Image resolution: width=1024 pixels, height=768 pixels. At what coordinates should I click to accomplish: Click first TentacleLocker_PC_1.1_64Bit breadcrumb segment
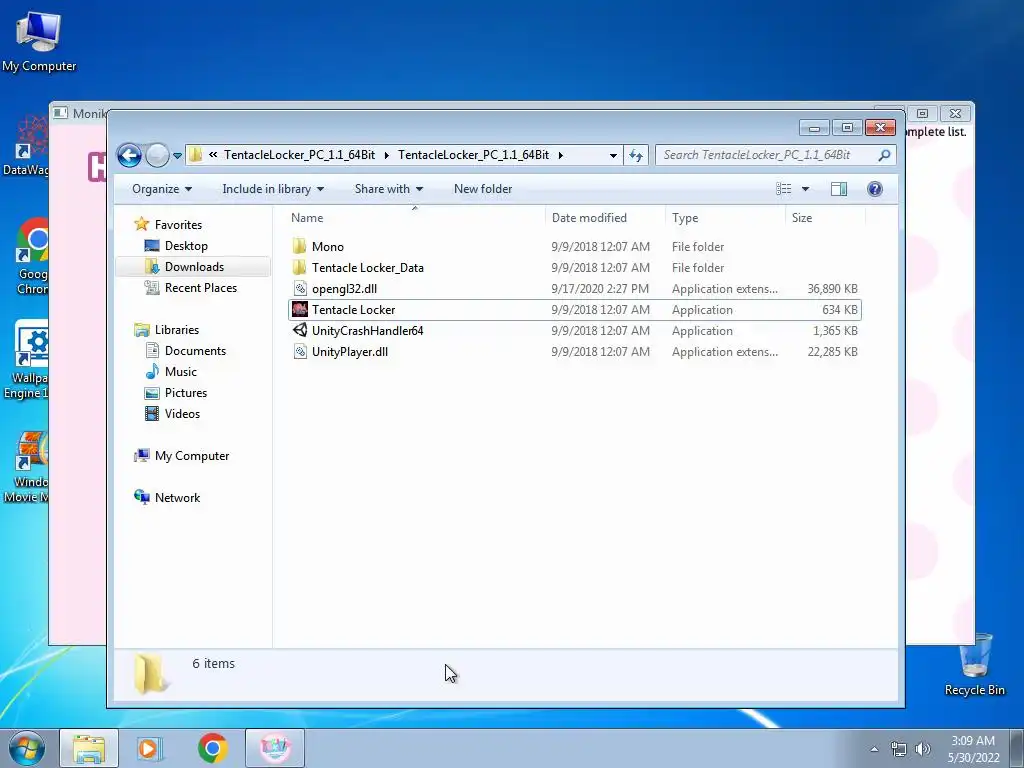(299, 155)
